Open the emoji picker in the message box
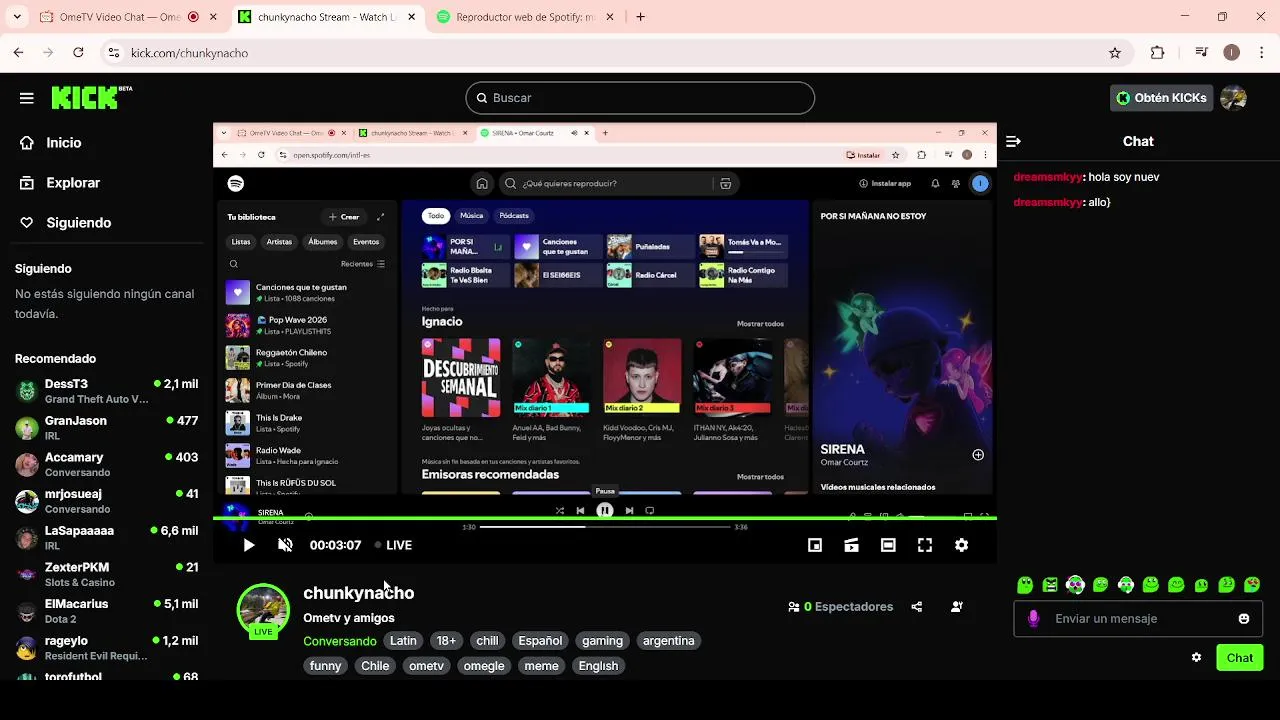 click(1244, 619)
